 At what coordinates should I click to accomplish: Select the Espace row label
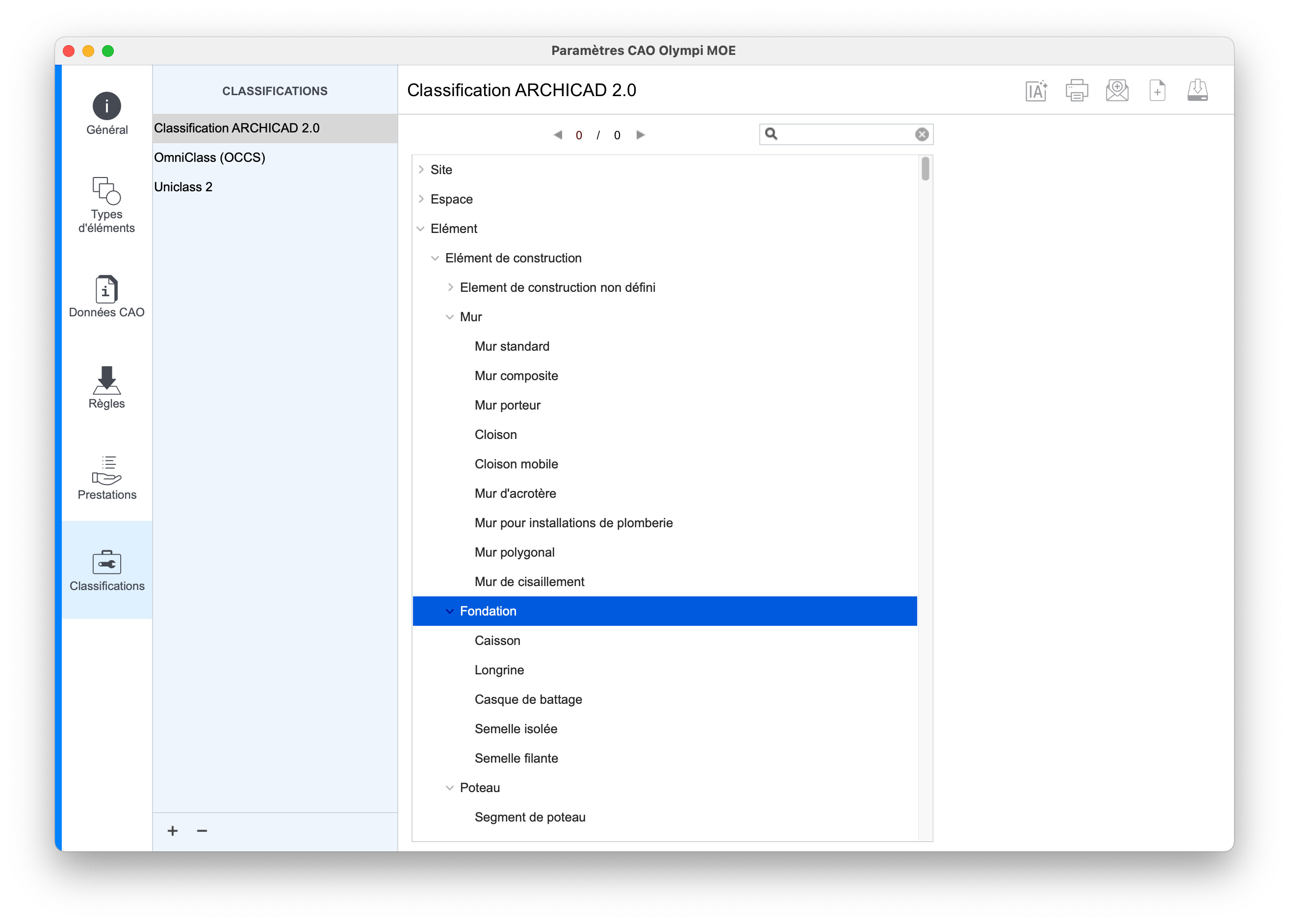451,199
